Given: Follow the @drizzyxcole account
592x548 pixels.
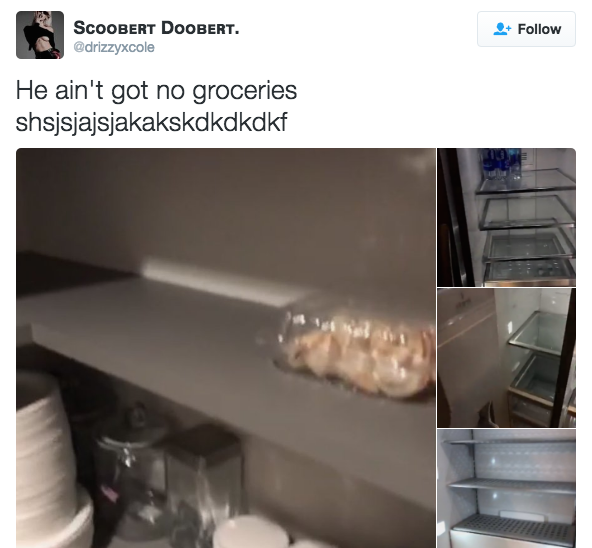Looking at the screenshot, I should coord(526,29).
